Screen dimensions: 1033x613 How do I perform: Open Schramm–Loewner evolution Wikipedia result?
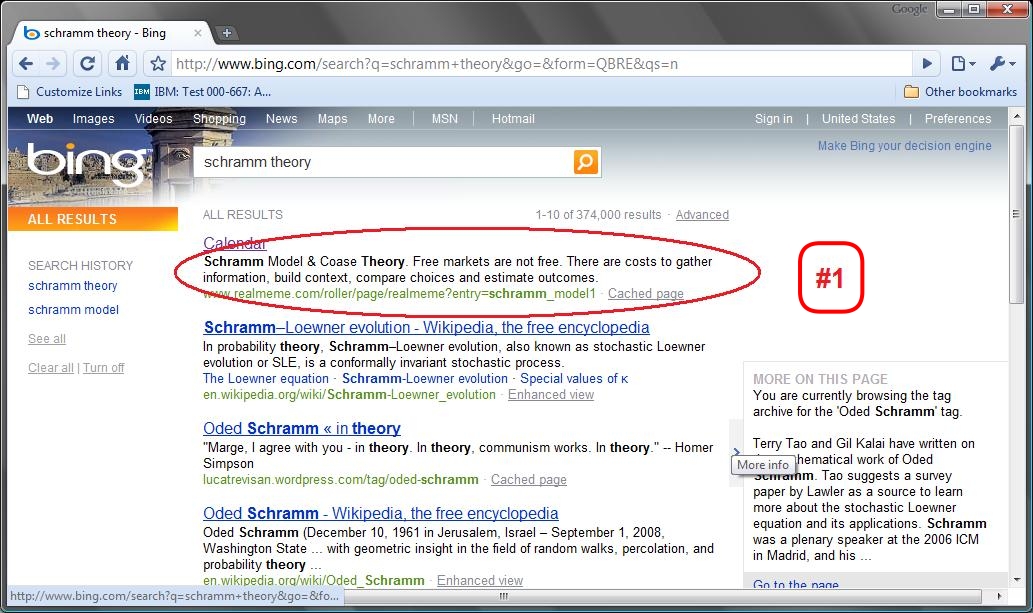[426, 328]
